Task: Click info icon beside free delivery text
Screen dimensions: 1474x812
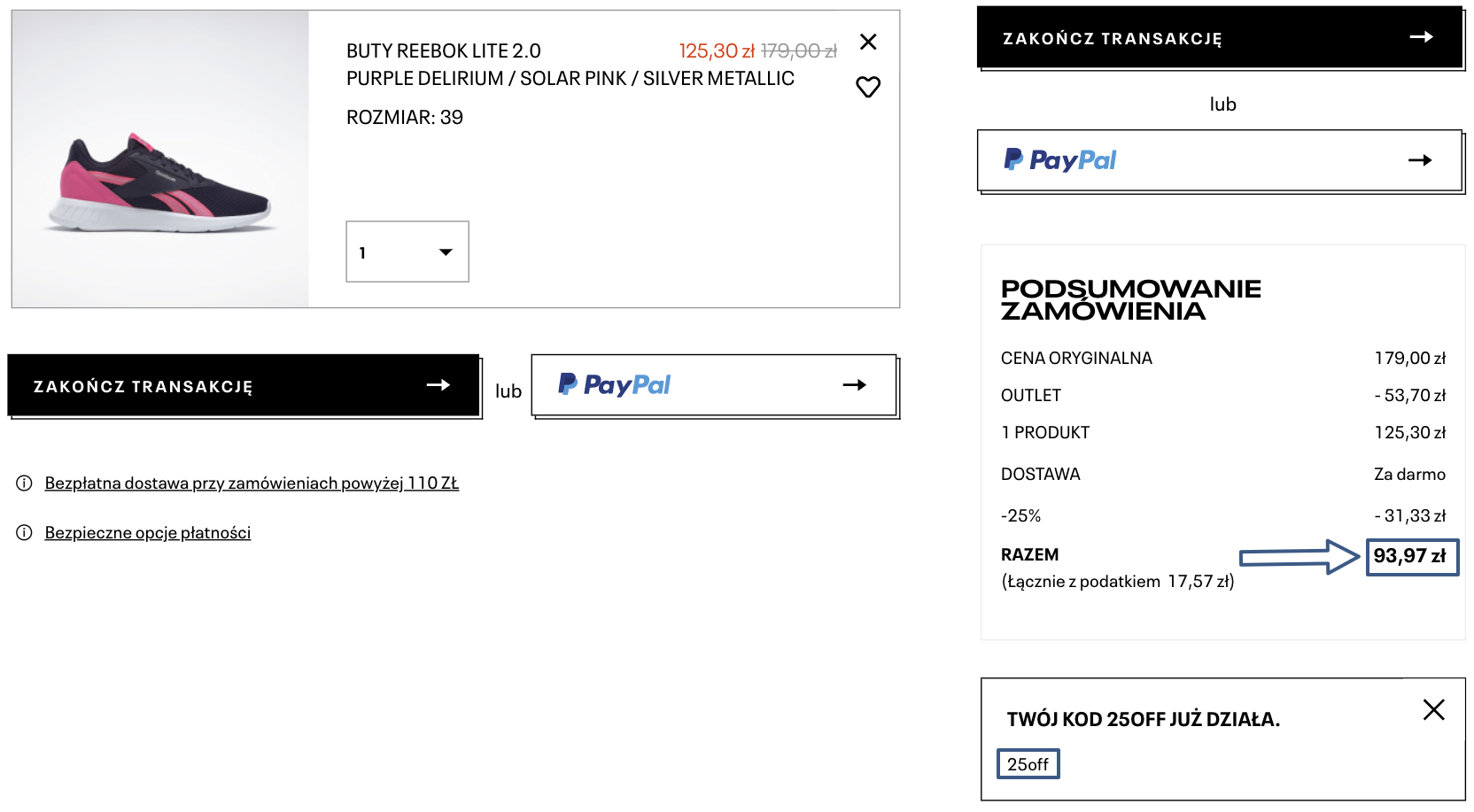Action: (x=25, y=483)
